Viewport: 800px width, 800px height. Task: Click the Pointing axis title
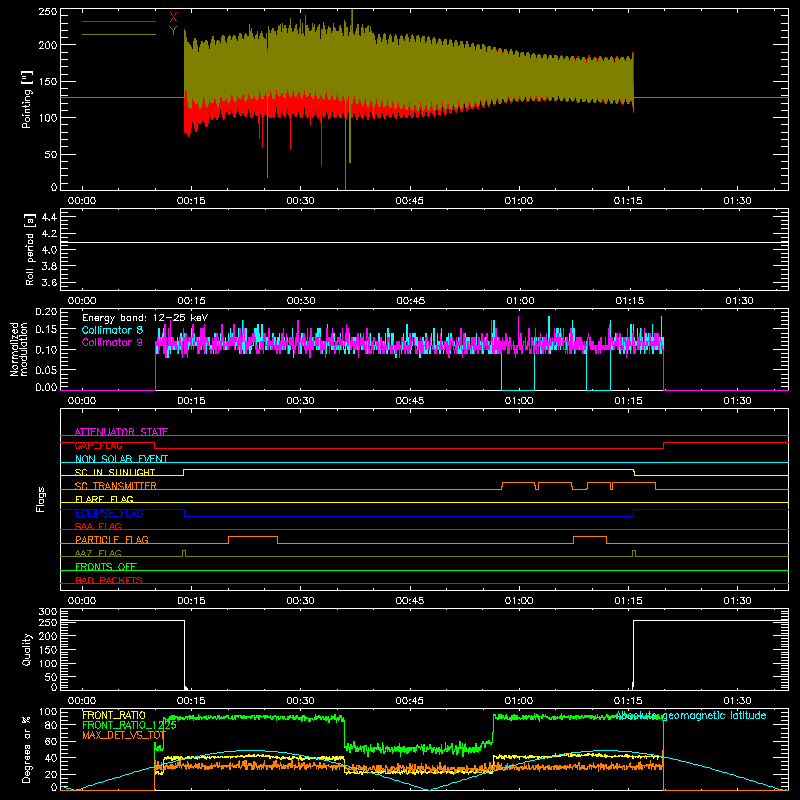tap(27, 99)
